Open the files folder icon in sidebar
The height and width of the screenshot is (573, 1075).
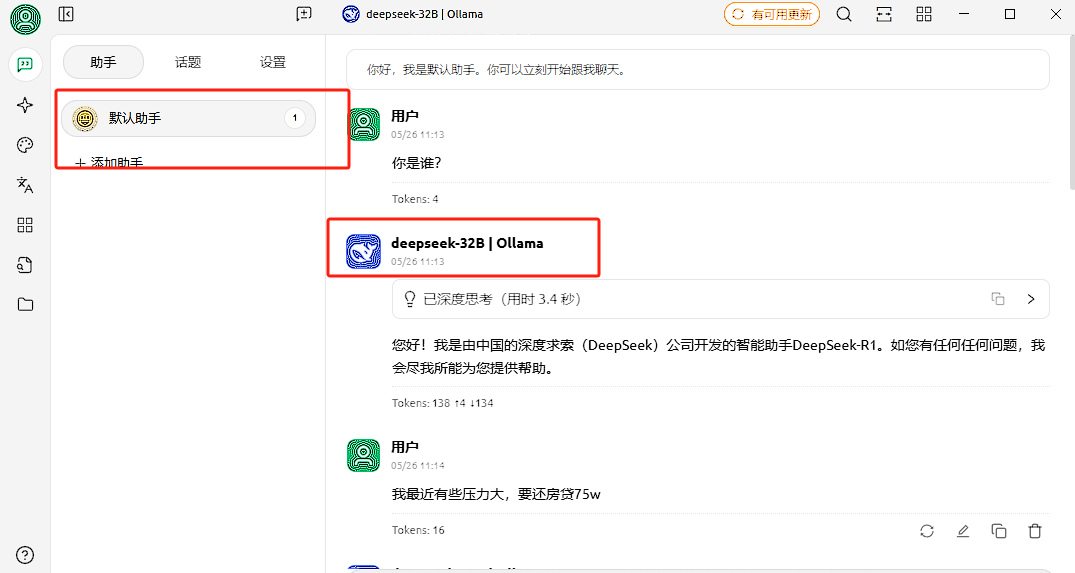(x=25, y=304)
